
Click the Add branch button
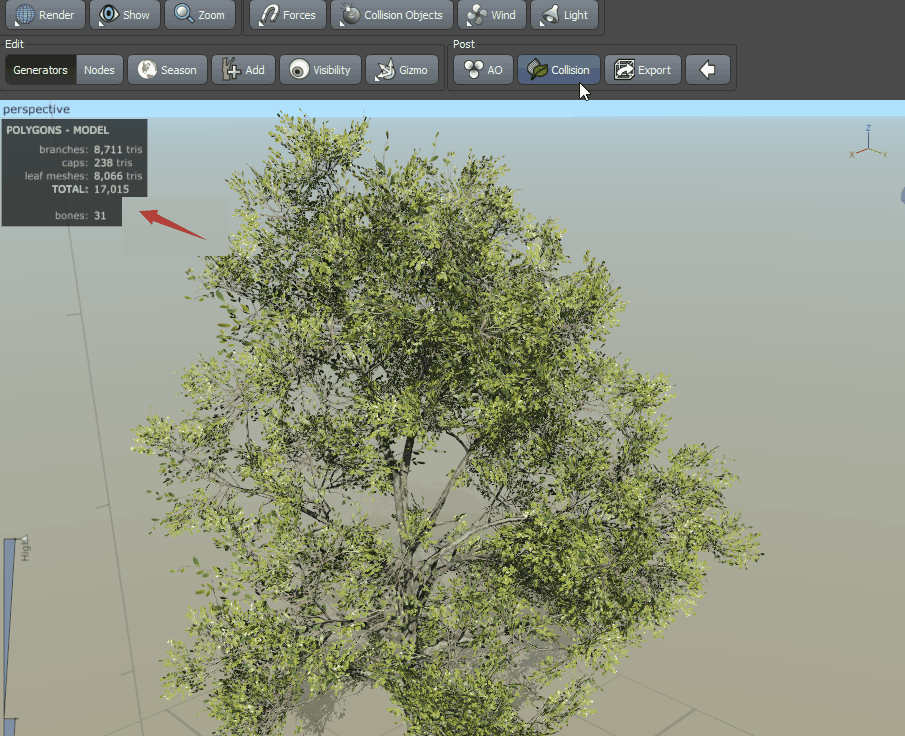pos(244,70)
